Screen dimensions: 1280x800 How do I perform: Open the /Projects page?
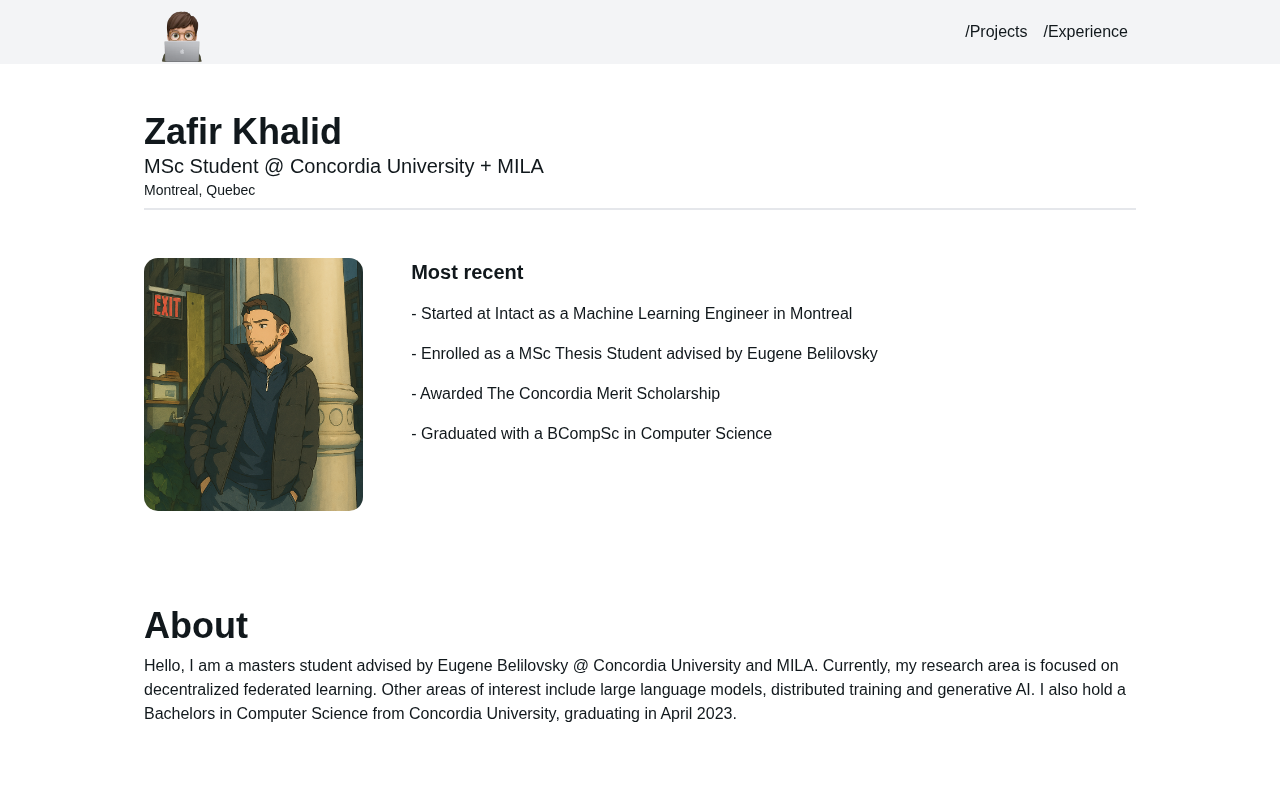tap(996, 32)
